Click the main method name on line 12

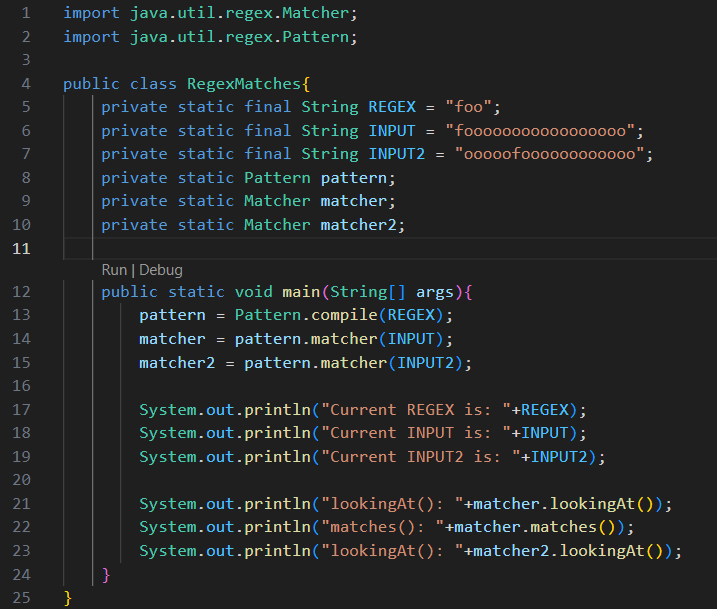pyautogui.click(x=301, y=292)
